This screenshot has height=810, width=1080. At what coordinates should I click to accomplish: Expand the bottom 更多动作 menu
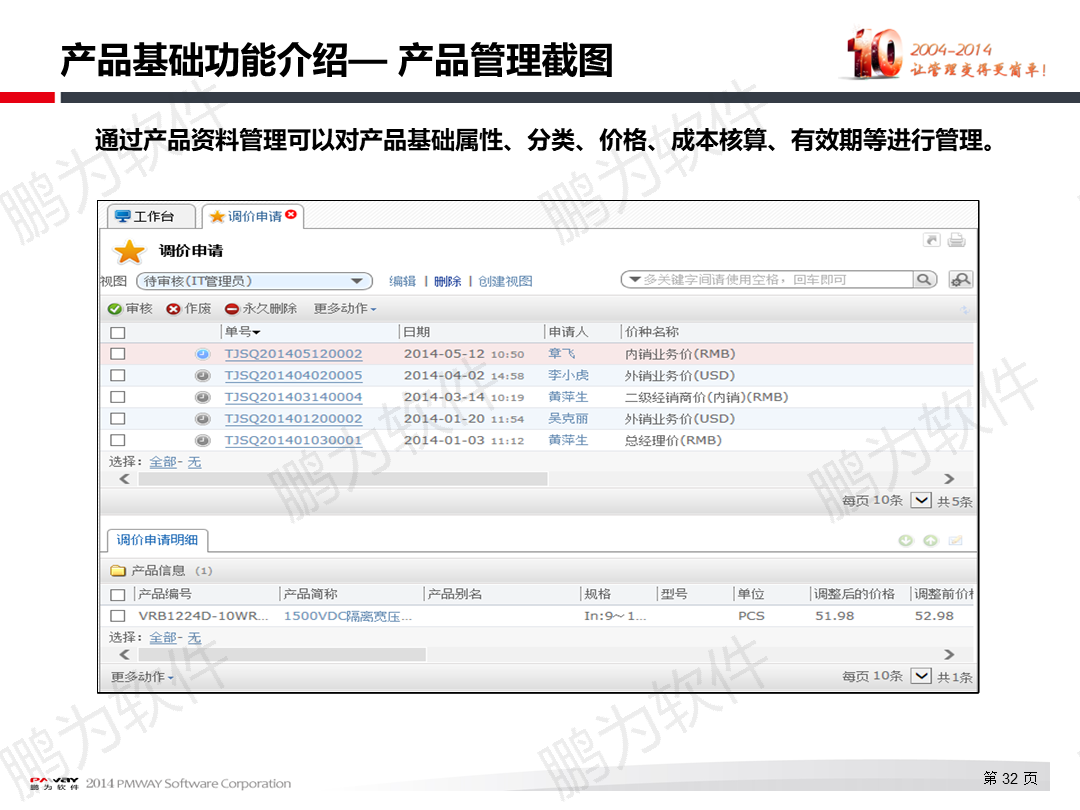coord(142,677)
